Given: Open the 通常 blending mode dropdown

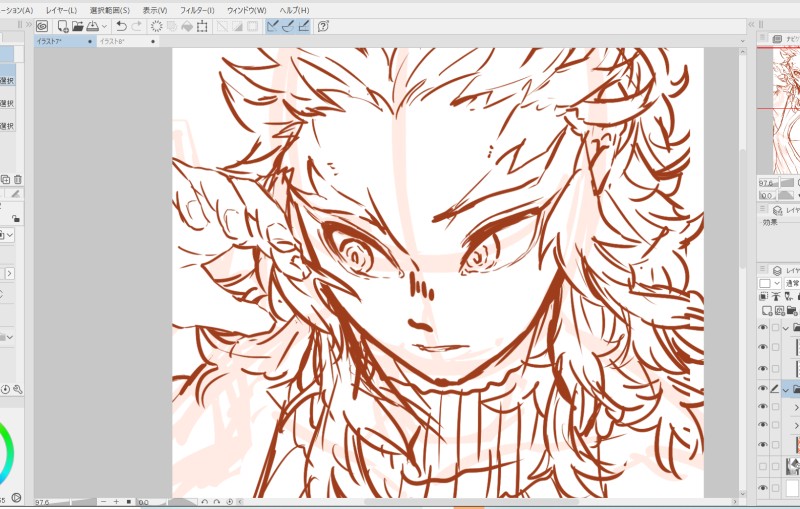Looking at the screenshot, I should point(792,283).
